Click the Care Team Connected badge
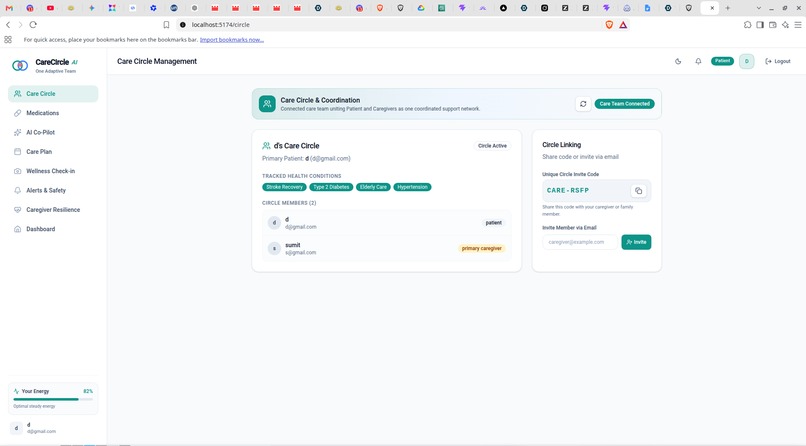This screenshot has height=446, width=806. [625, 104]
